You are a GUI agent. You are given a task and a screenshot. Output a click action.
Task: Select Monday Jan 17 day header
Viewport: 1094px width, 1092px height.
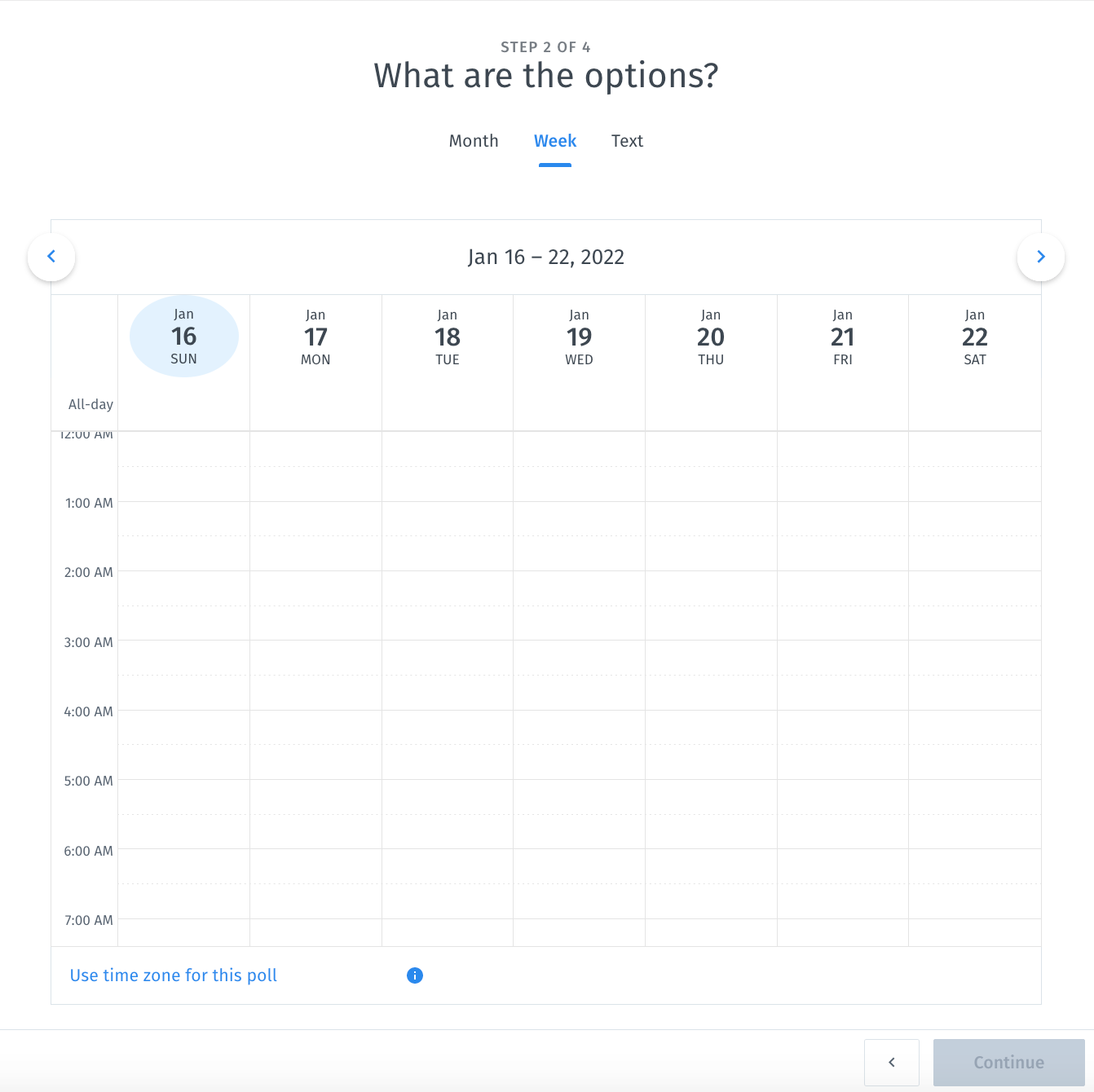pyautogui.click(x=315, y=337)
